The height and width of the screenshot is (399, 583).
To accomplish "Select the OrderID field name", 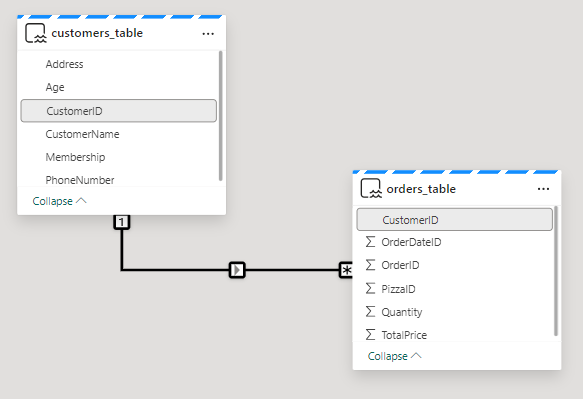I will pos(400,265).
